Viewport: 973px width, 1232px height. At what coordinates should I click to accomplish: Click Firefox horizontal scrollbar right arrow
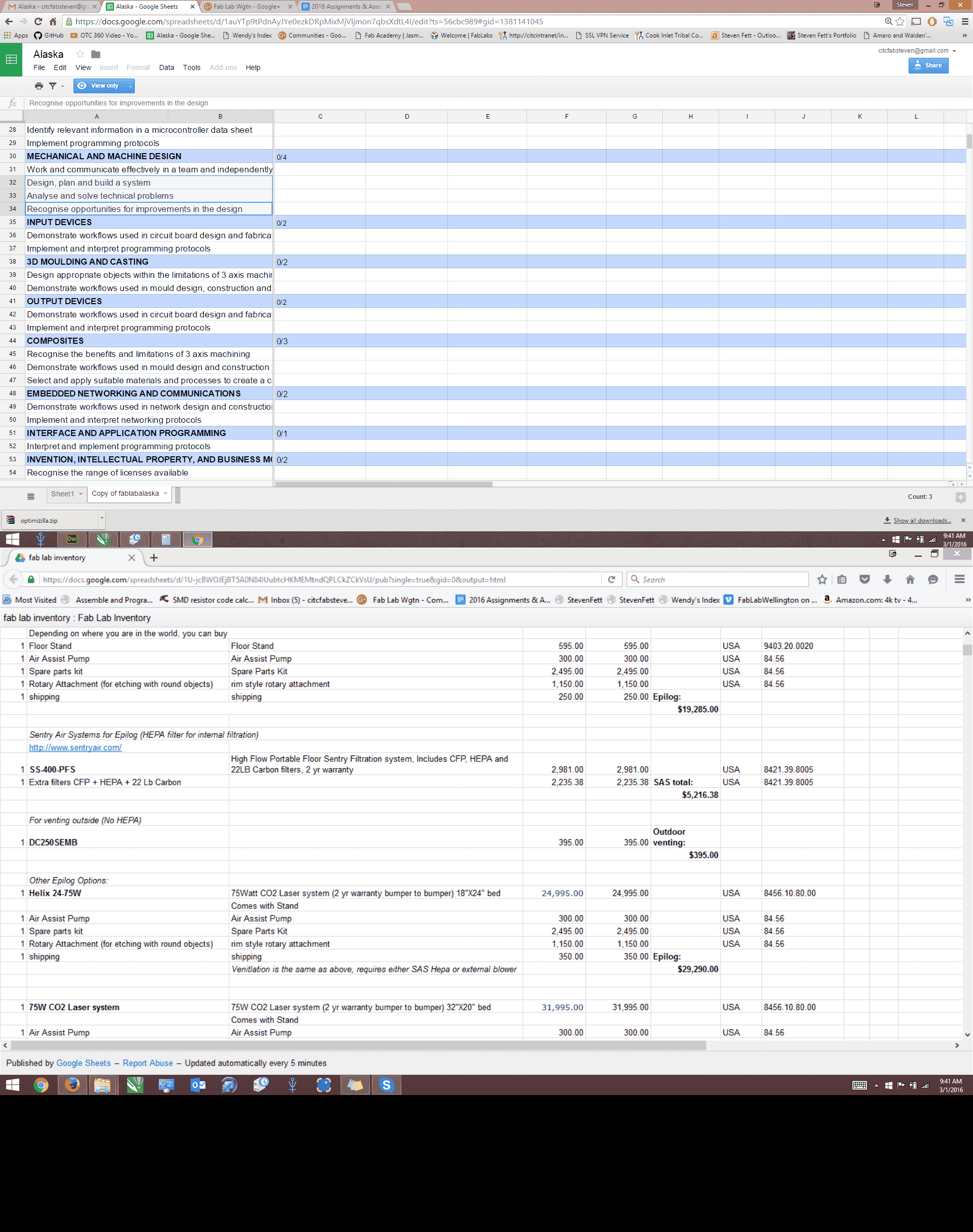coord(957,1045)
